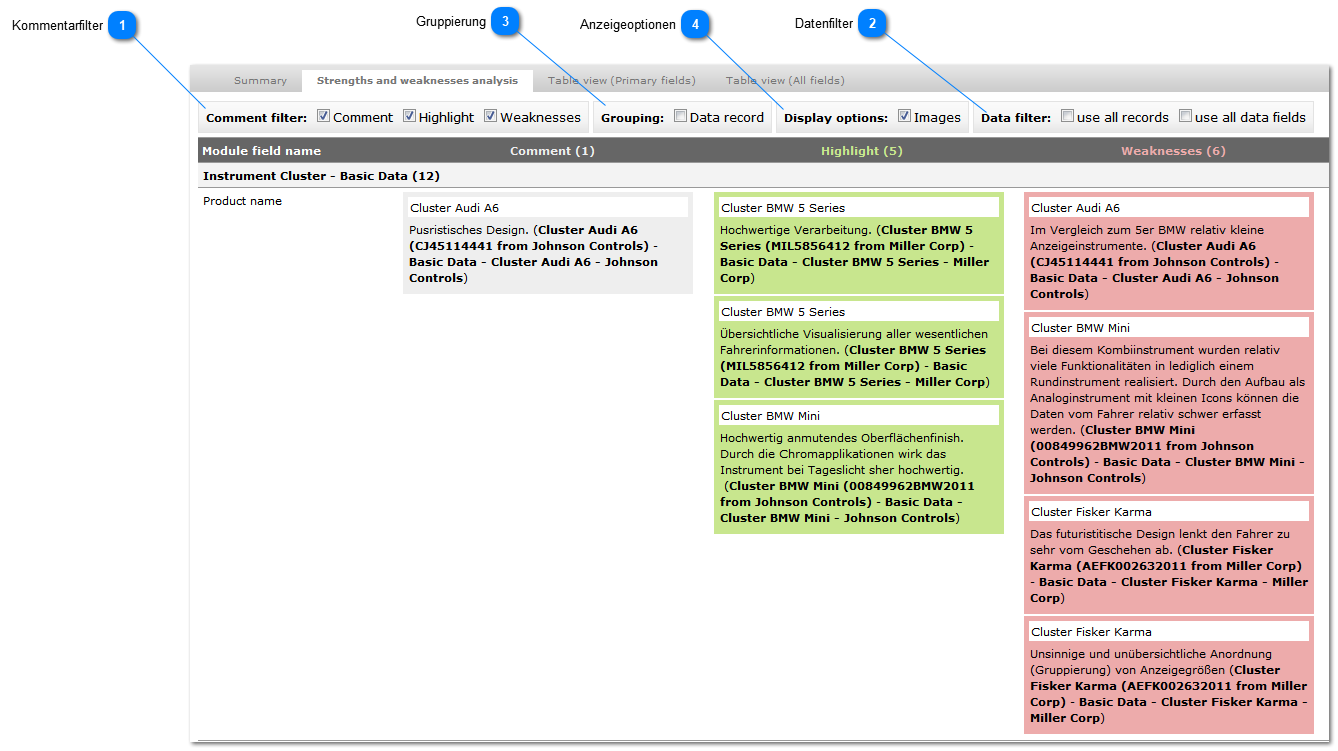Open Table view (All fields) tab
The height and width of the screenshot is (751, 1338).
coord(785,81)
